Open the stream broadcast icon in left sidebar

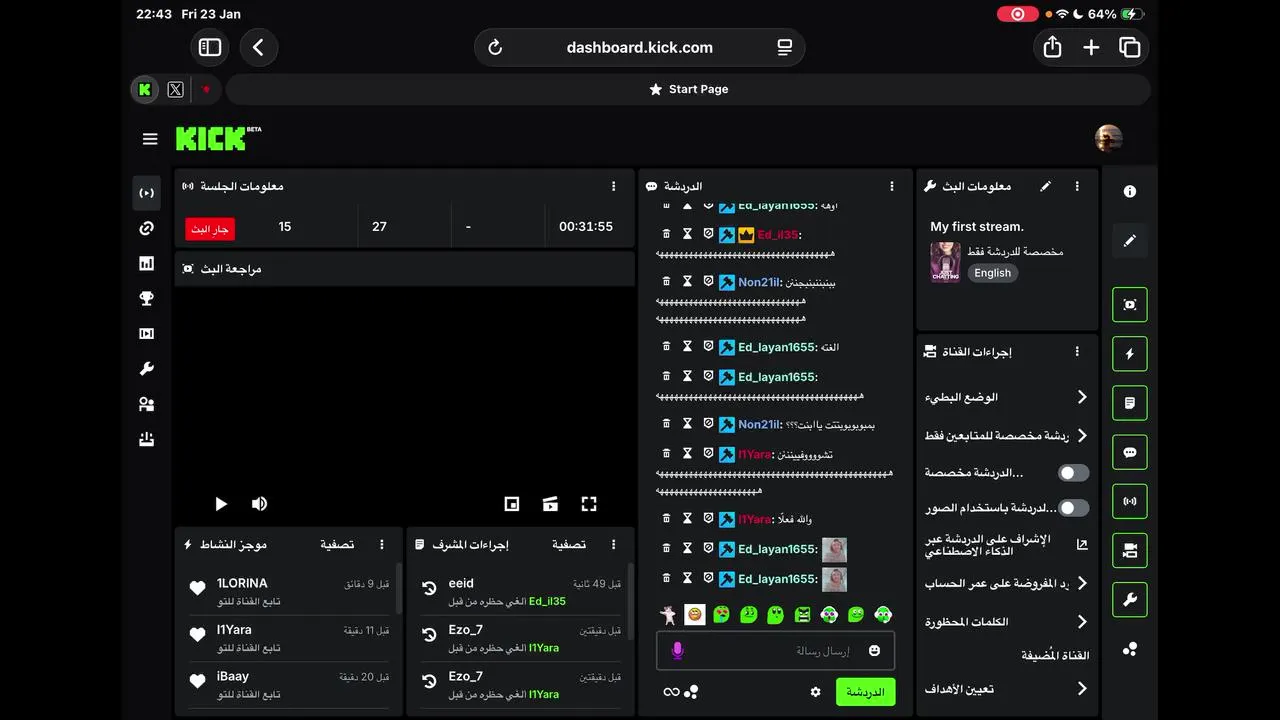(x=147, y=193)
